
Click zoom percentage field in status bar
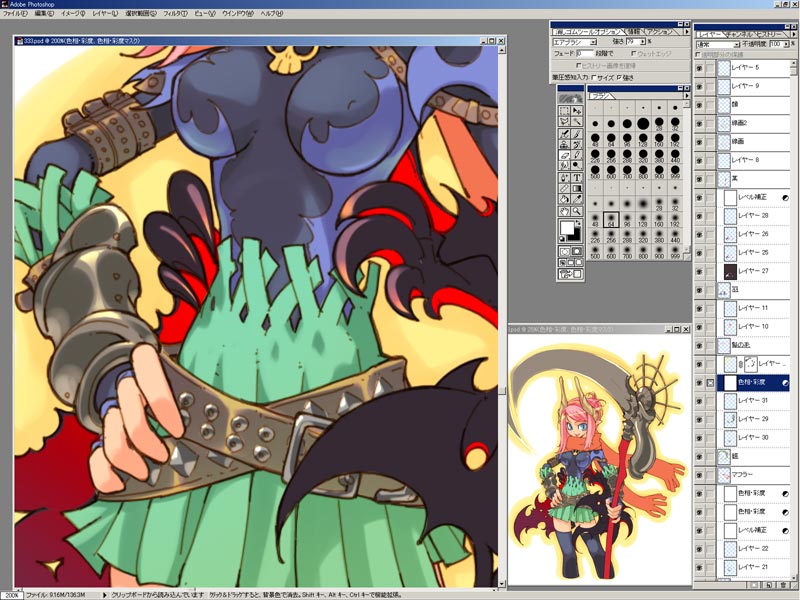pos(12,595)
